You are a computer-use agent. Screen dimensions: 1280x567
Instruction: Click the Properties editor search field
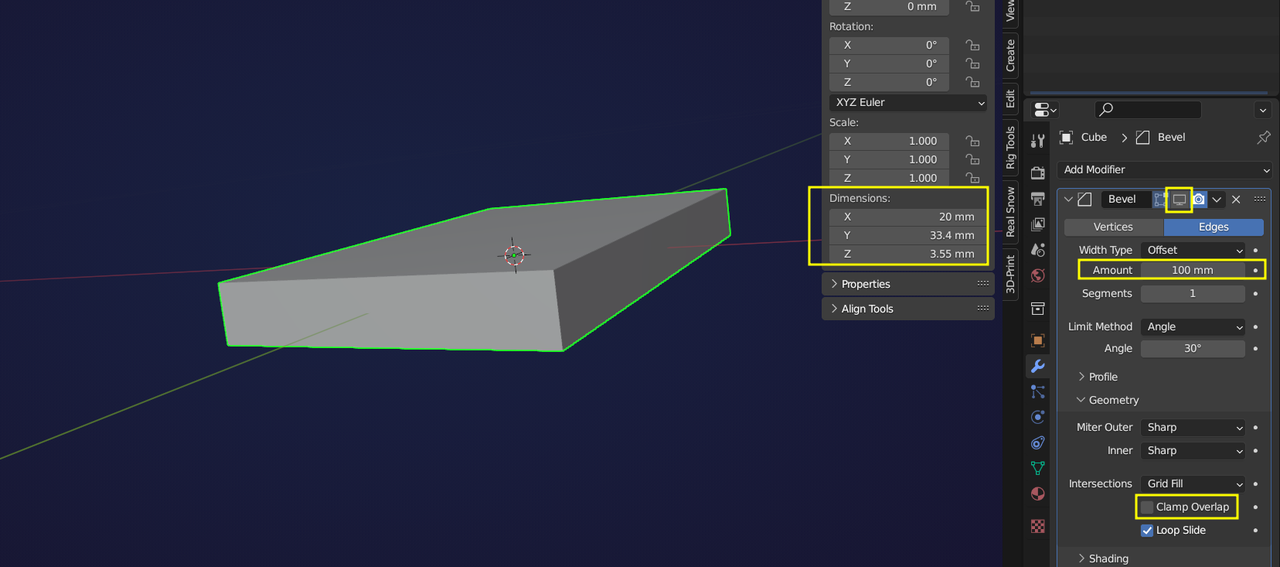point(1148,110)
